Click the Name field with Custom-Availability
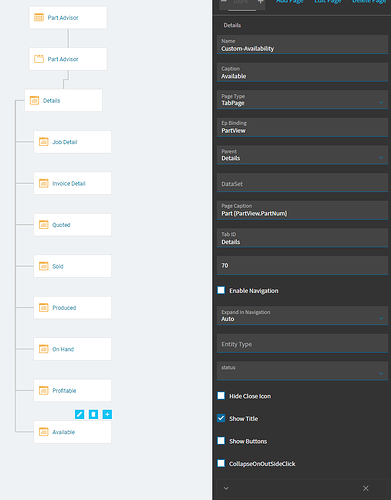 tap(302, 45)
